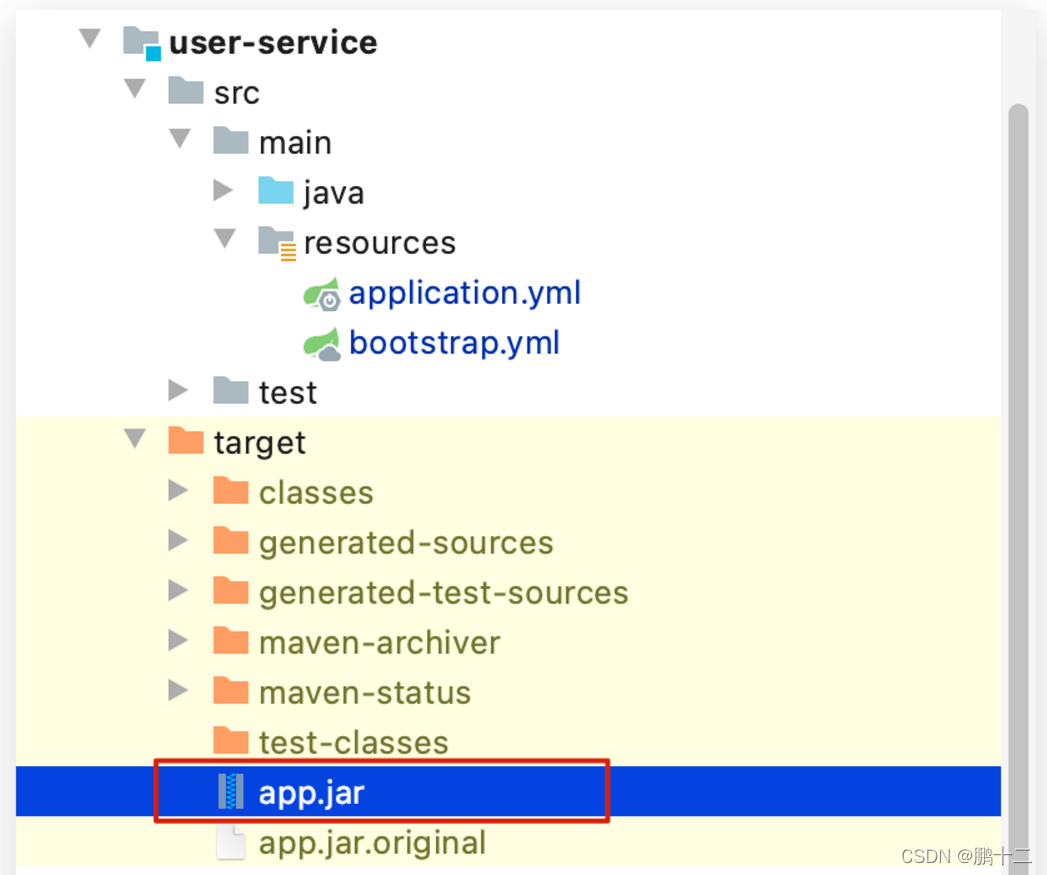Viewport: 1047px width, 875px height.
Task: Click the archive icon of app.jar
Action: (232, 791)
